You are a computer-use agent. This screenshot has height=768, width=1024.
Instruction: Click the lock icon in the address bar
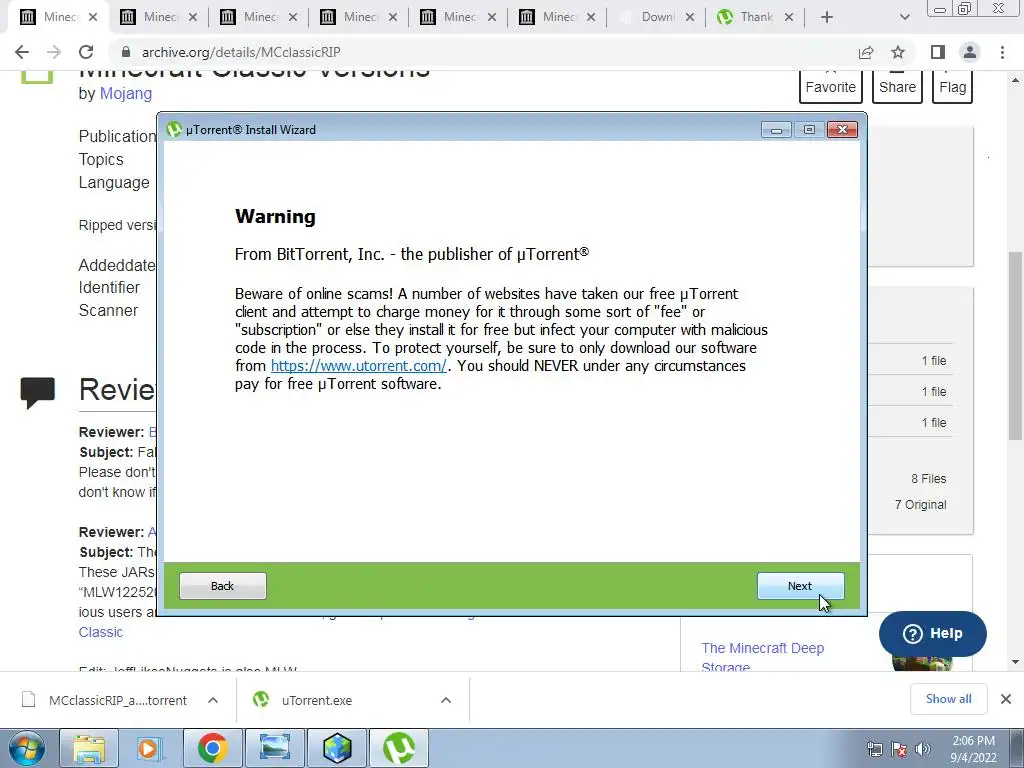coord(126,52)
